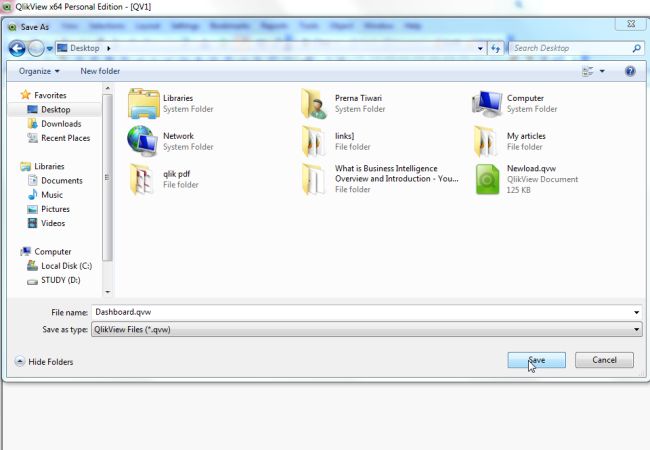
Task: Click navigation pane scroll down arrow
Action: coord(107,292)
